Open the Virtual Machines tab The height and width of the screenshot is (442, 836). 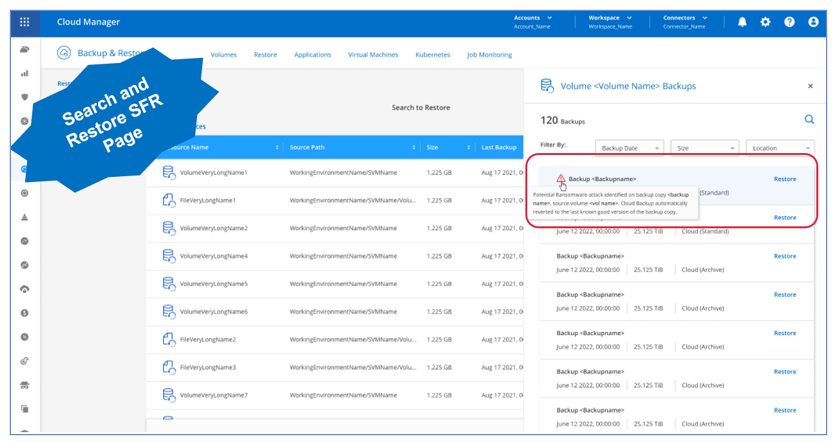pos(372,55)
